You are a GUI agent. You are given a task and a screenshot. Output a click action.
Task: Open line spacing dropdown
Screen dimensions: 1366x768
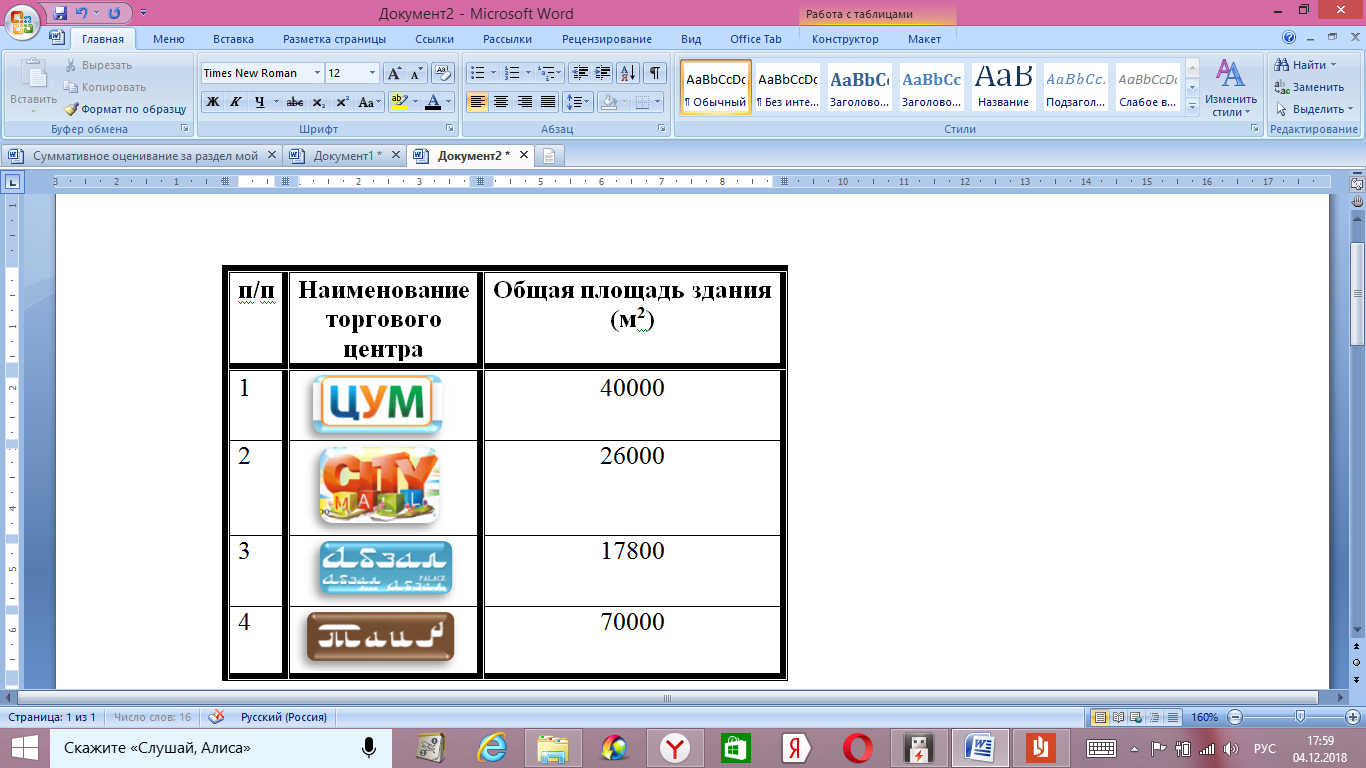pyautogui.click(x=578, y=102)
